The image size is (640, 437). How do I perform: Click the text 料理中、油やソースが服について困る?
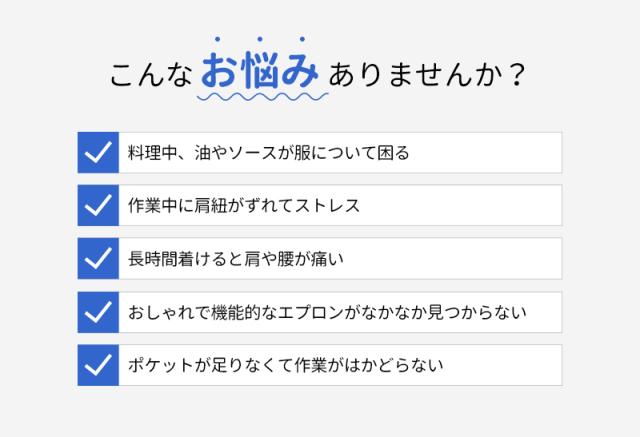pos(269,154)
